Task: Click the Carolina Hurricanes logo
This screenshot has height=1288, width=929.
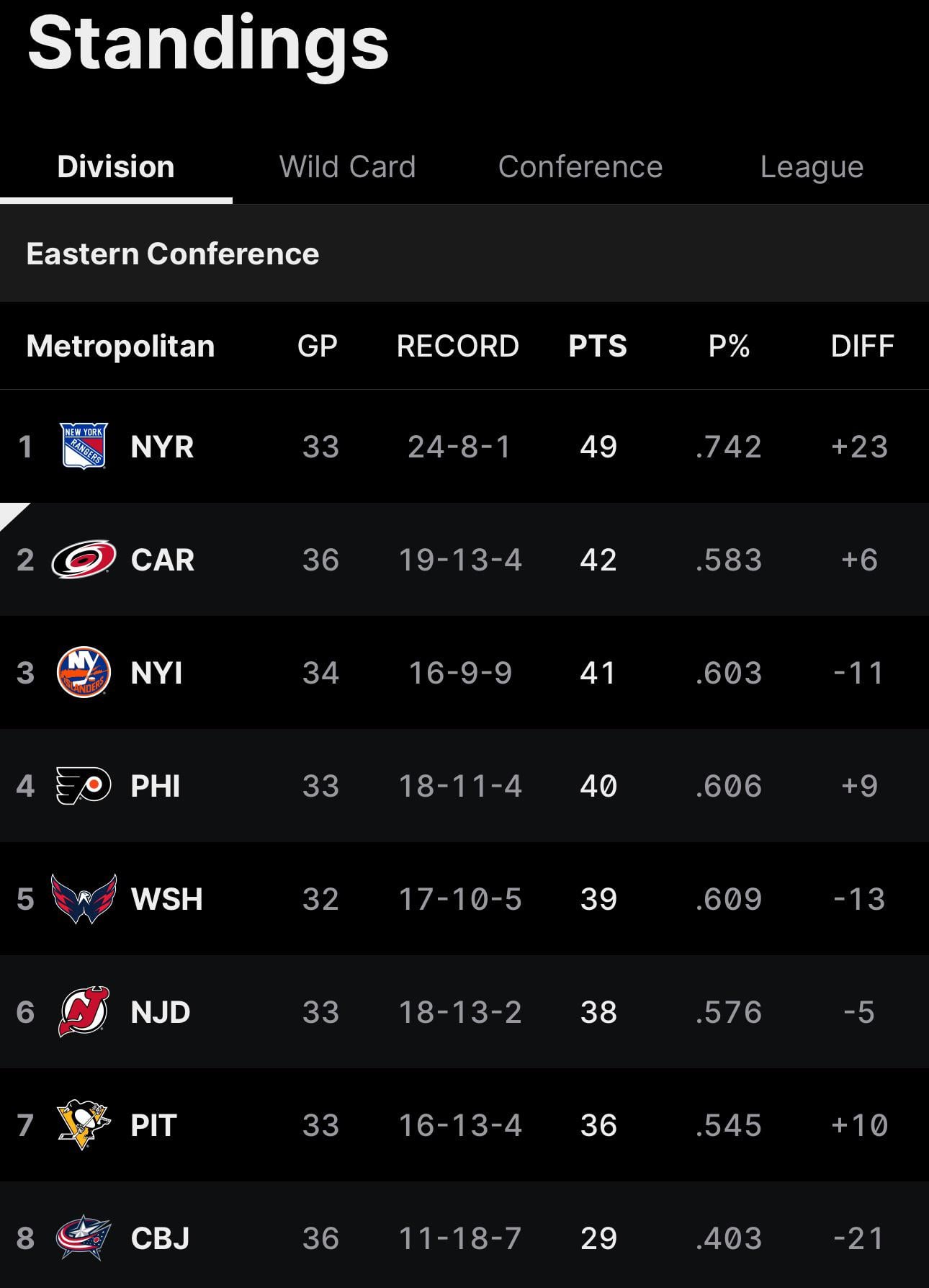Action: pyautogui.click(x=84, y=560)
